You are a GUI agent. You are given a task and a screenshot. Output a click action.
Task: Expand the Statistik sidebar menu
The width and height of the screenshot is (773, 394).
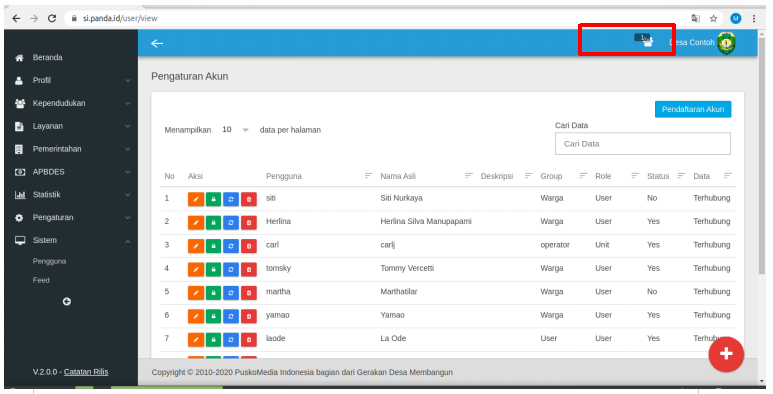(x=72, y=195)
